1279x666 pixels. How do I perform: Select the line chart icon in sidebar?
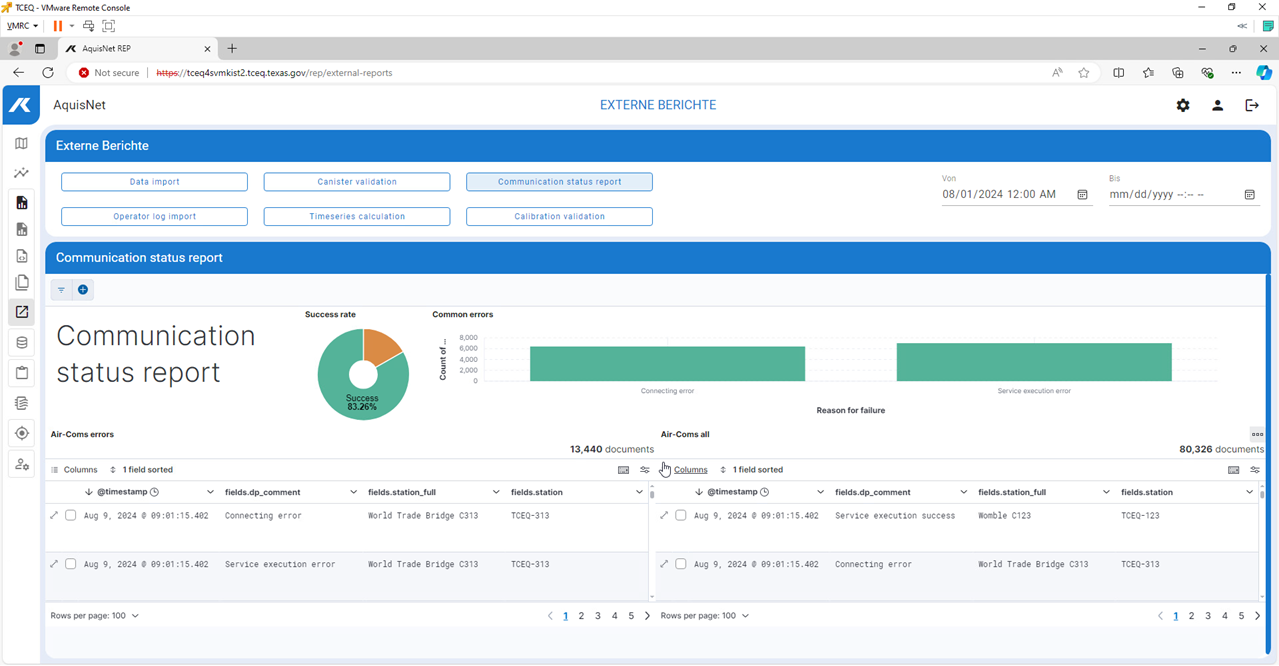21,173
